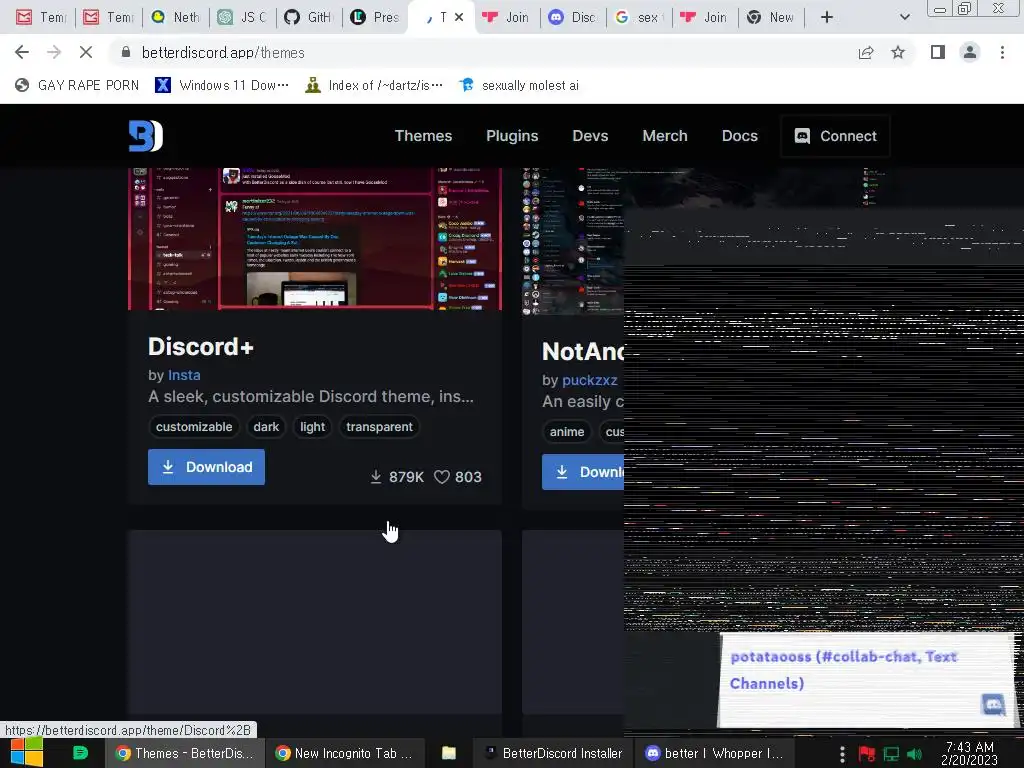
Task: Close the active browser tab
Action: pos(459,17)
